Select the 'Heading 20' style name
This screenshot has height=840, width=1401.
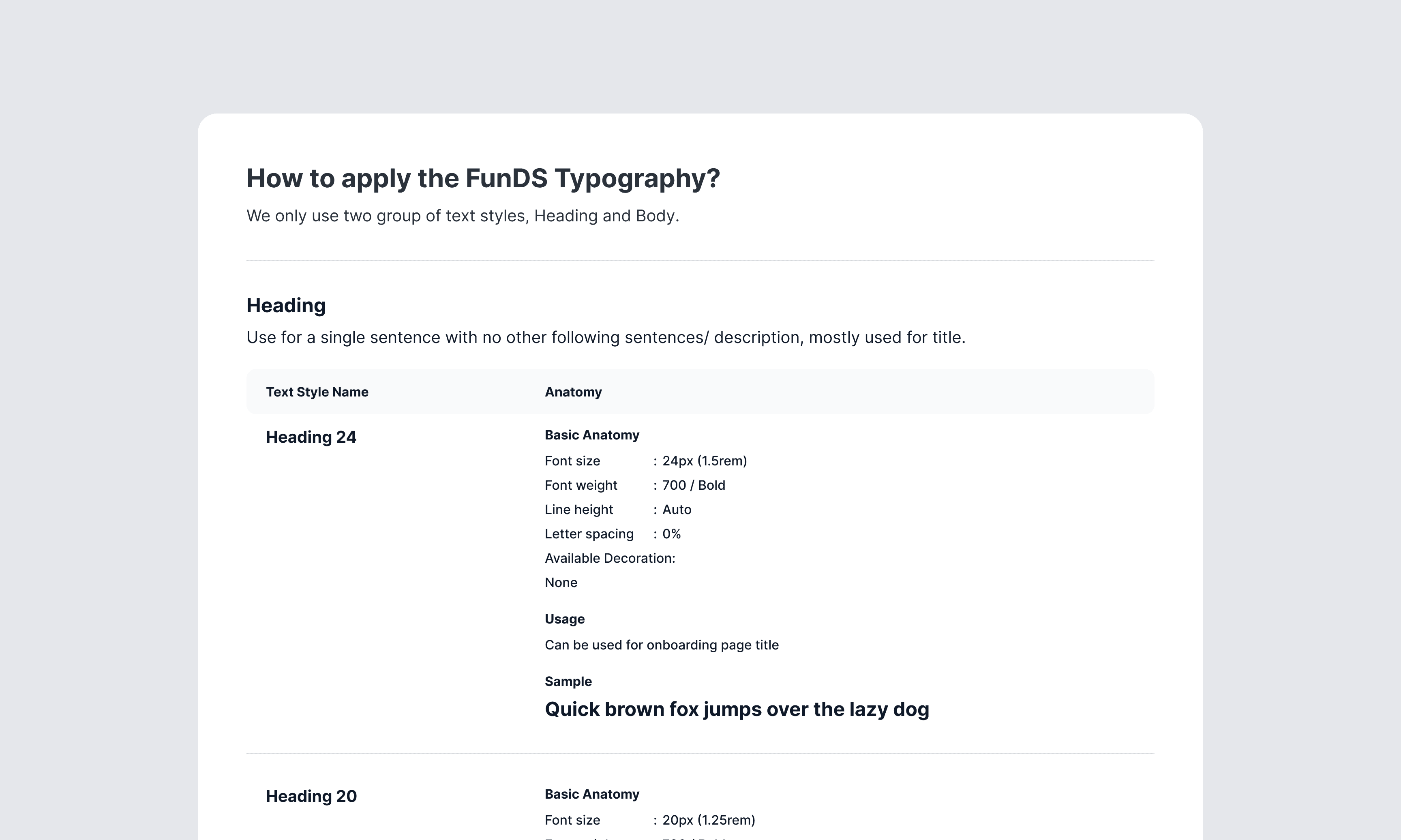[311, 796]
